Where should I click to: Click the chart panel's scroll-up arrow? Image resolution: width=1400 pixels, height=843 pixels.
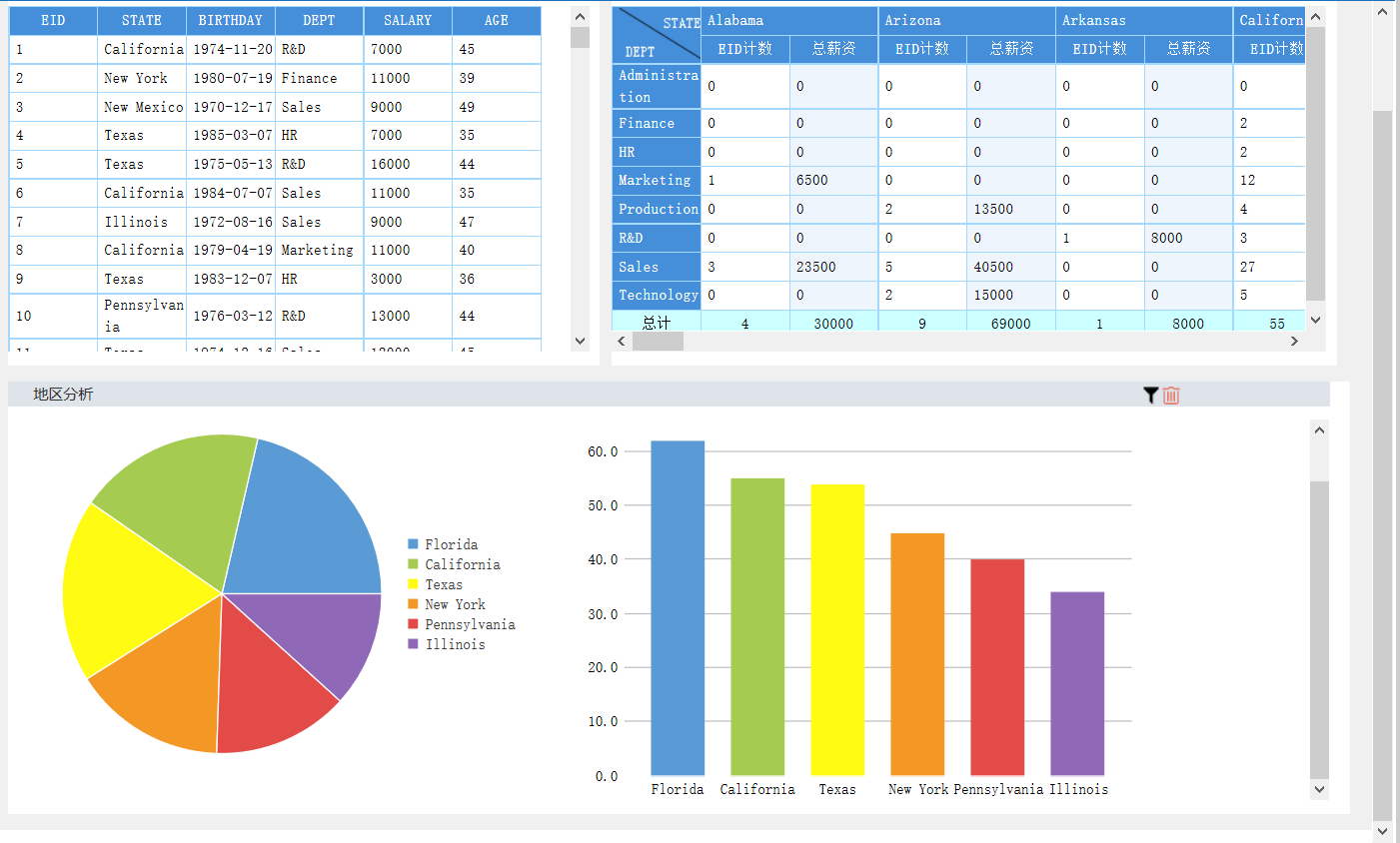point(1319,430)
